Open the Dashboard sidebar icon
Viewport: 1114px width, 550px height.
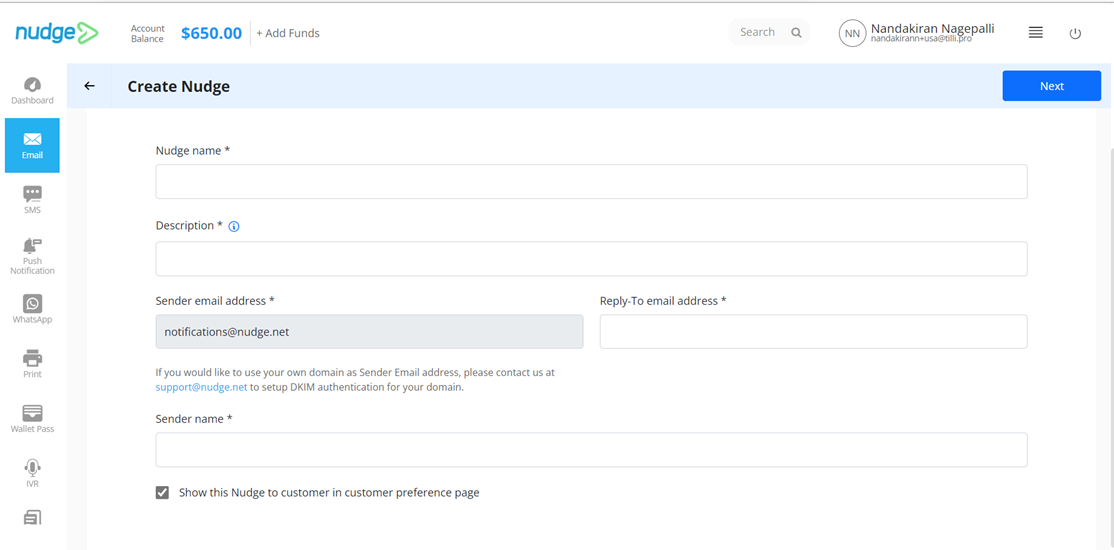(x=32, y=85)
